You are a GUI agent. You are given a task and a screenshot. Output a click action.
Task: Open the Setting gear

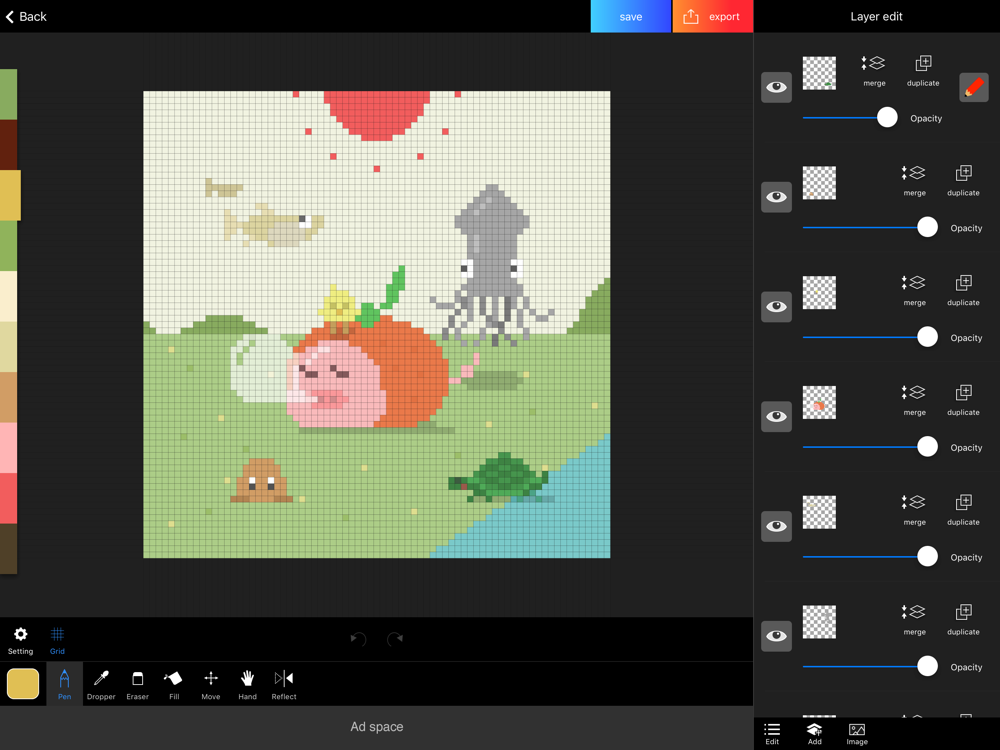coord(20,639)
